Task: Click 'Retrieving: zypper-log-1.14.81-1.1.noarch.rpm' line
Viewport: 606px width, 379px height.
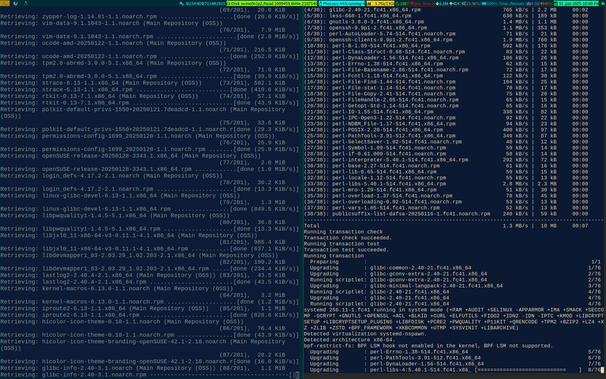Action: tap(150, 17)
